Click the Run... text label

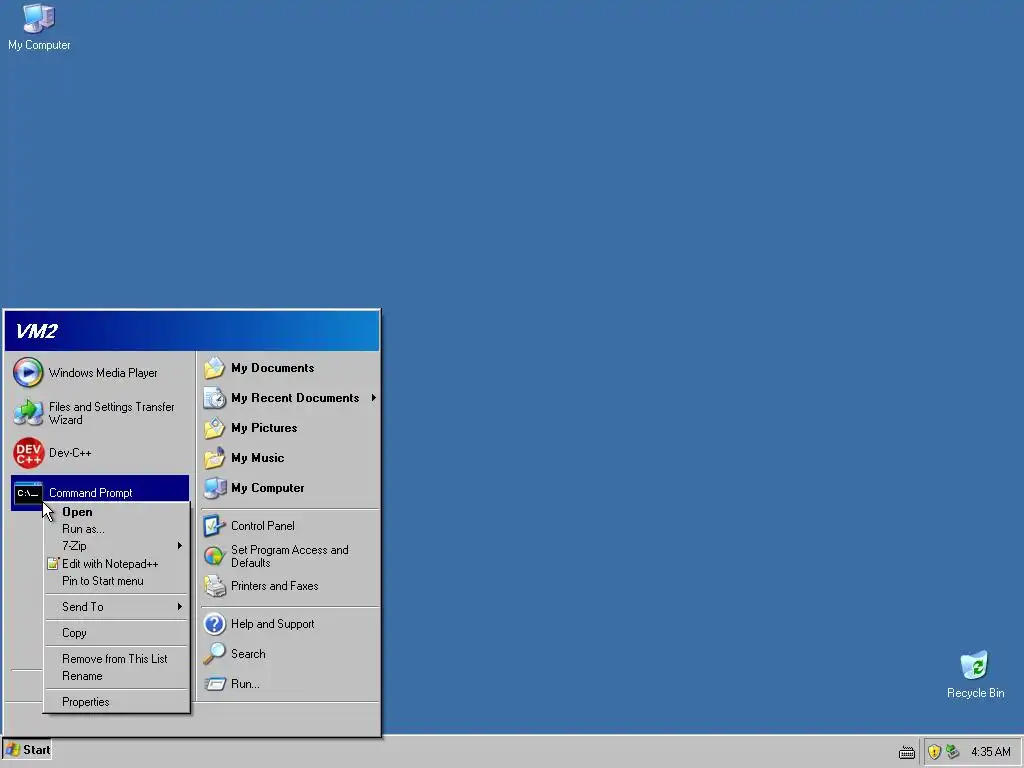[245, 684]
